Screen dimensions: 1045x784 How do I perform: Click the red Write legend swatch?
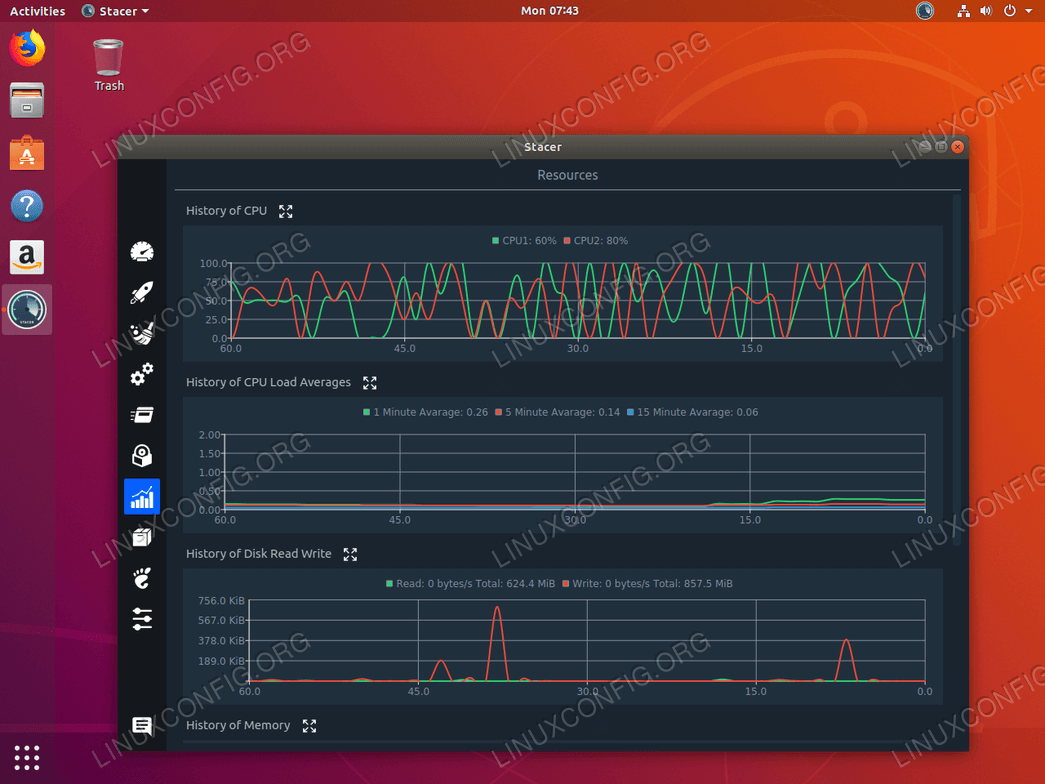click(566, 583)
